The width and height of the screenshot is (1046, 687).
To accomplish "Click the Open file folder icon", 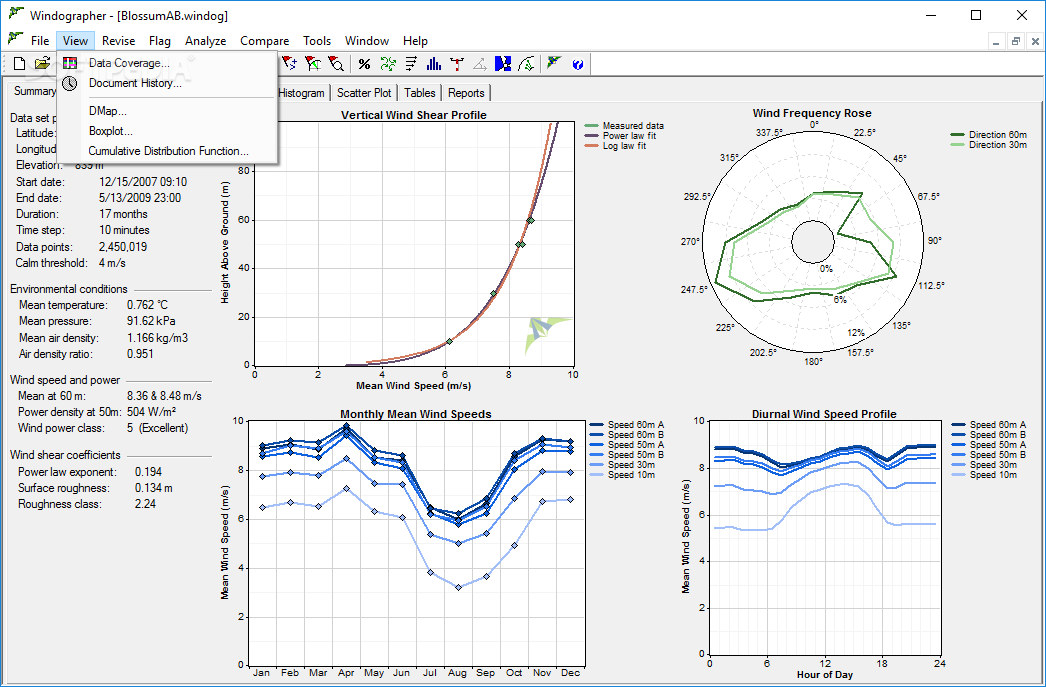I will tap(42, 64).
